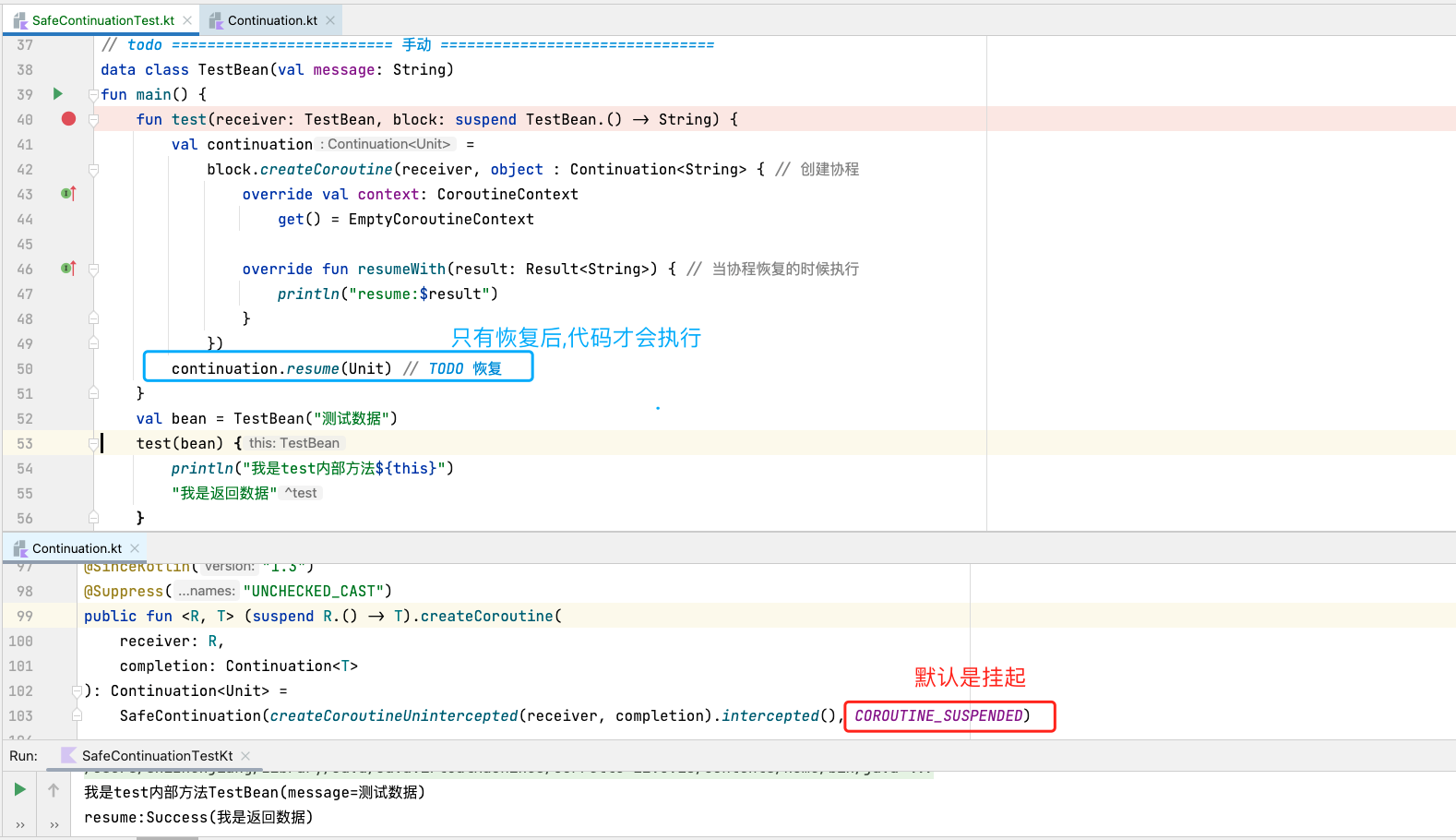Image resolution: width=1456 pixels, height=840 pixels.
Task: Open the SafeContinuationTestKt run tab
Action: 157,756
